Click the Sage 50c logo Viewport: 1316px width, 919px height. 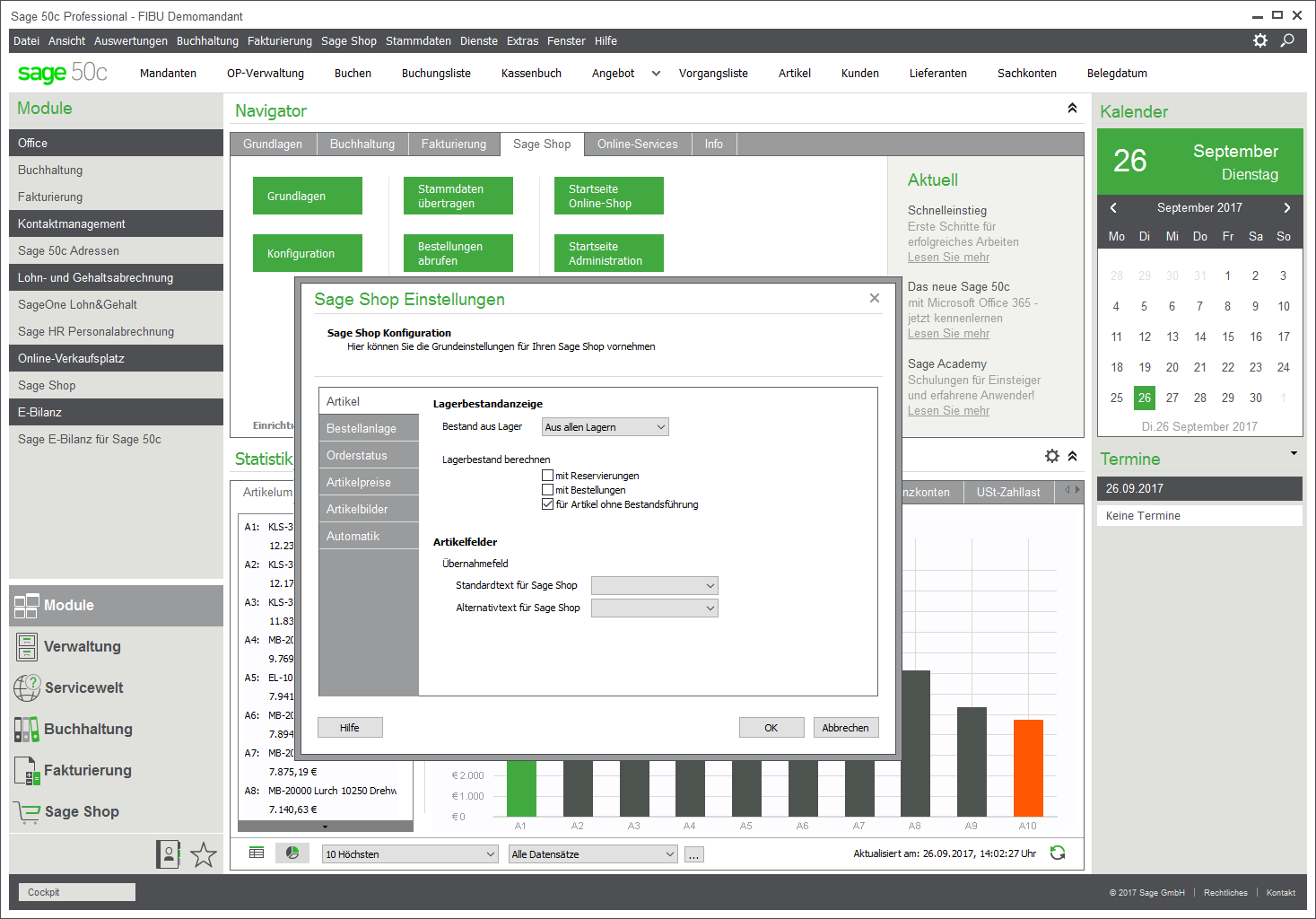[x=63, y=73]
